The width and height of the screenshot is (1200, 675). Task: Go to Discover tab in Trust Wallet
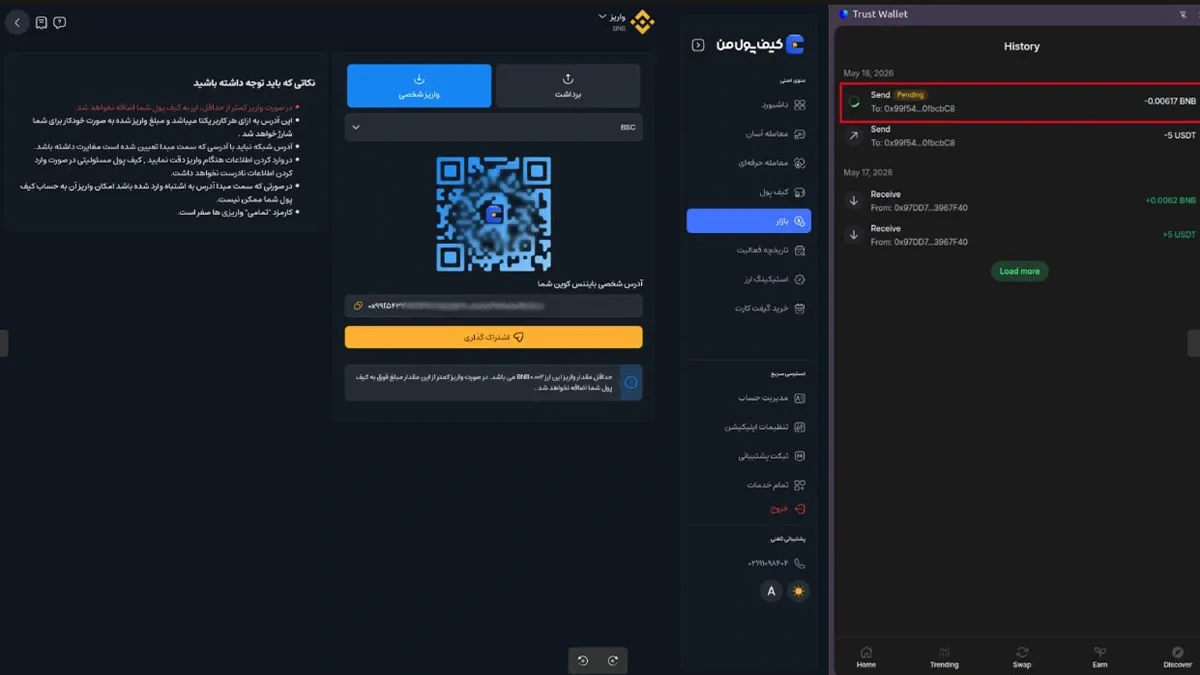click(1178, 657)
